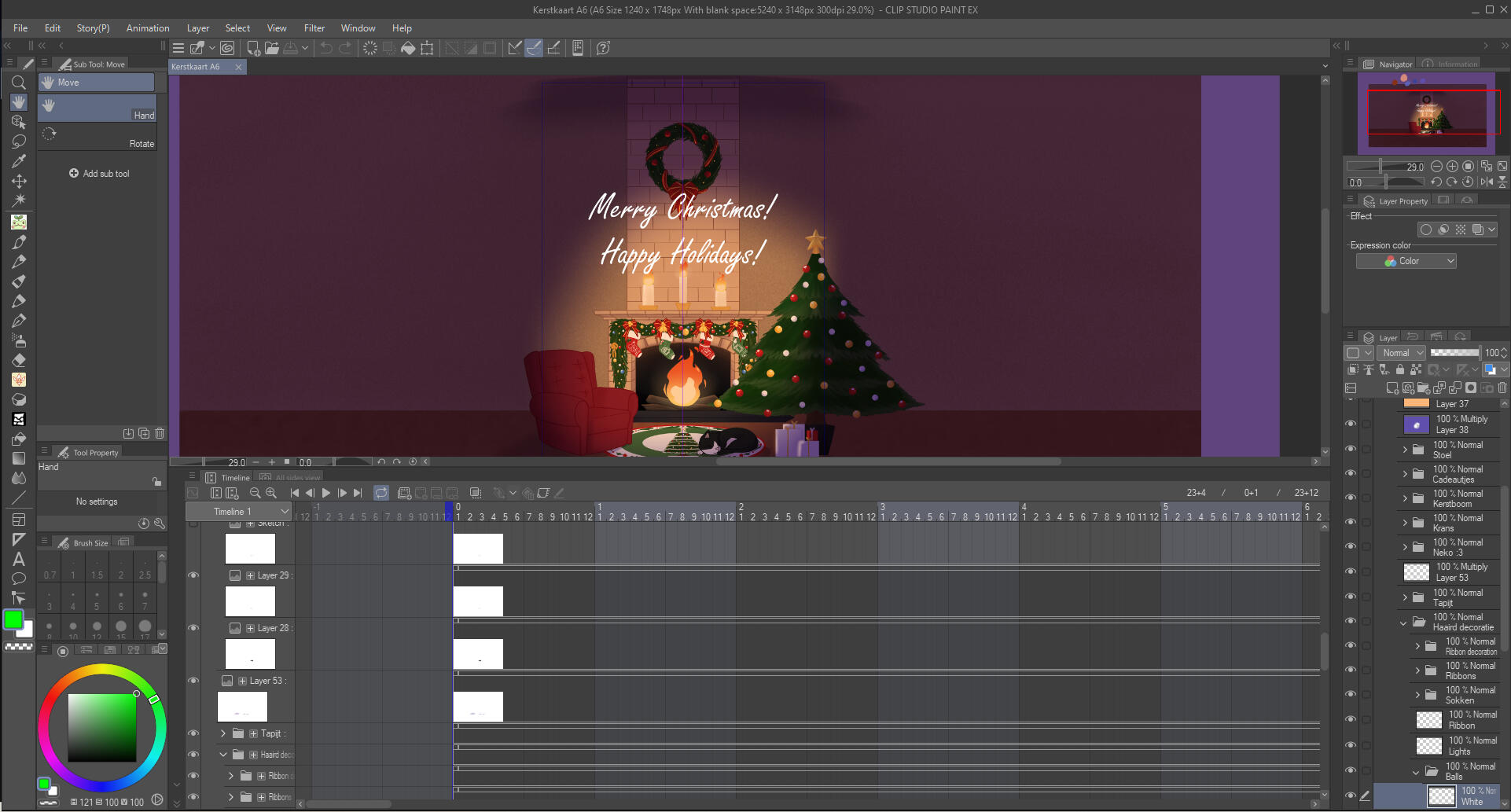
Task: Open the Expression color dropdown
Action: coord(1406,261)
